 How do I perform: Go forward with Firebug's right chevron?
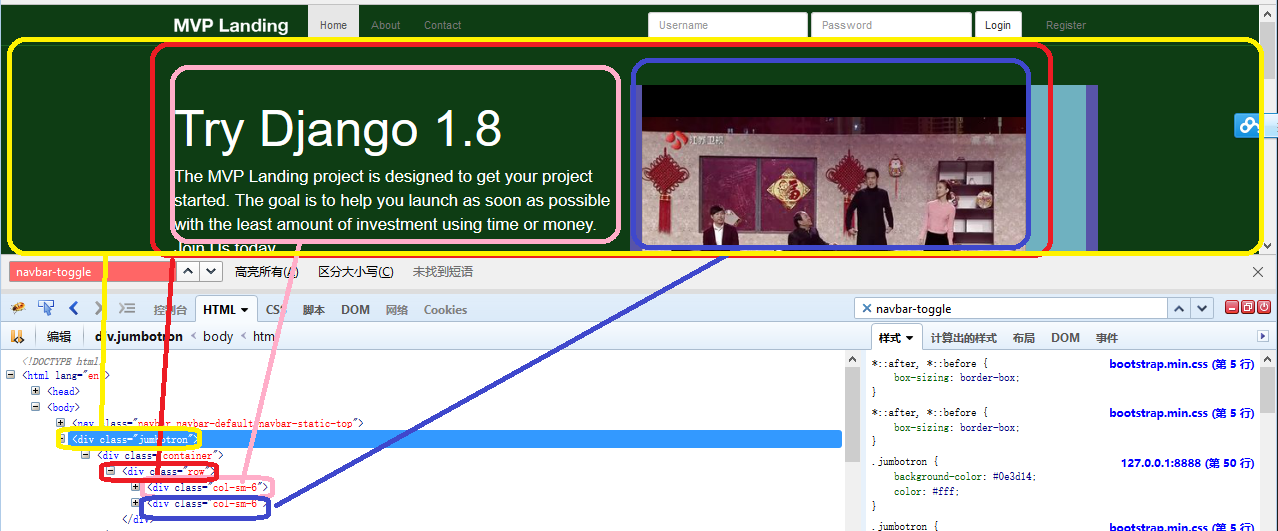[98, 308]
